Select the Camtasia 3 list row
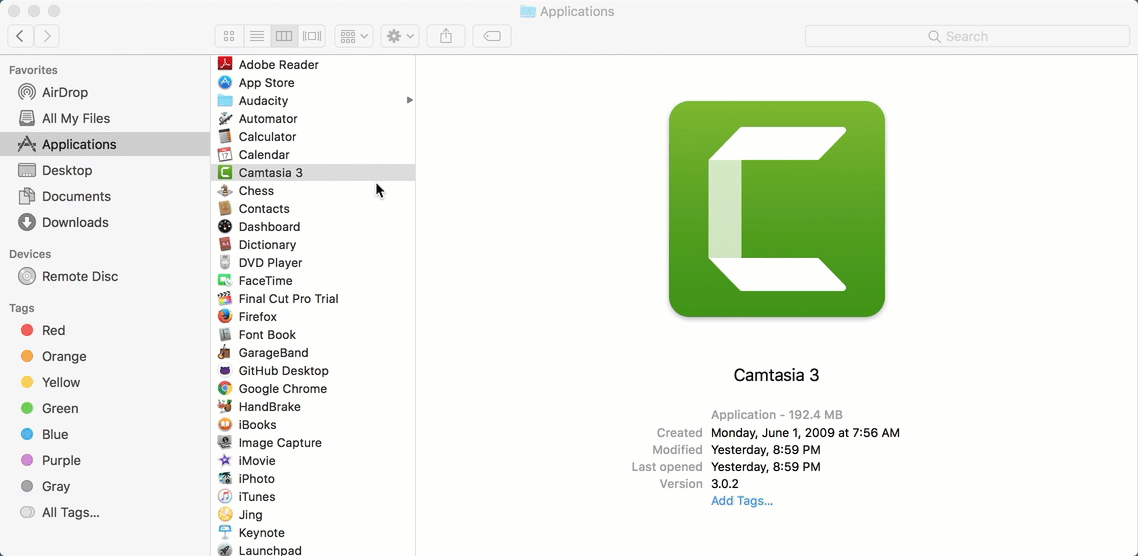The width and height of the screenshot is (1138, 556). 313,173
